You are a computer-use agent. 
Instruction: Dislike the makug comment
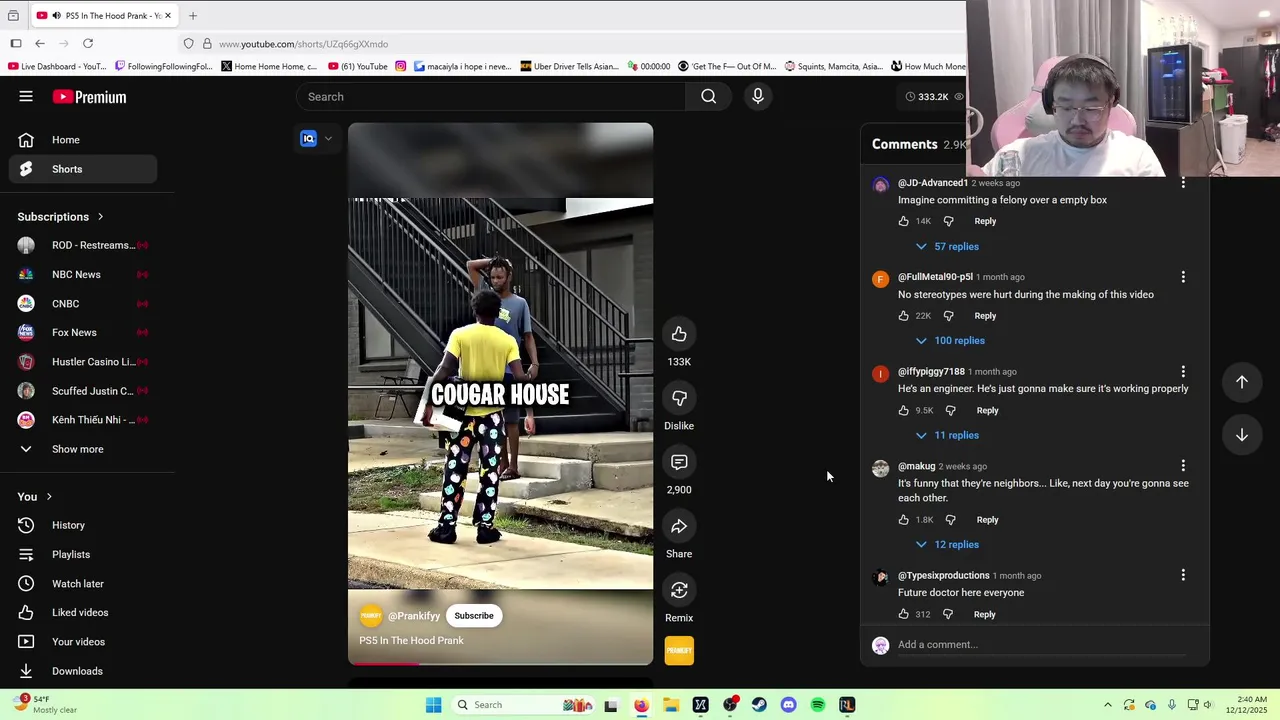point(951,520)
